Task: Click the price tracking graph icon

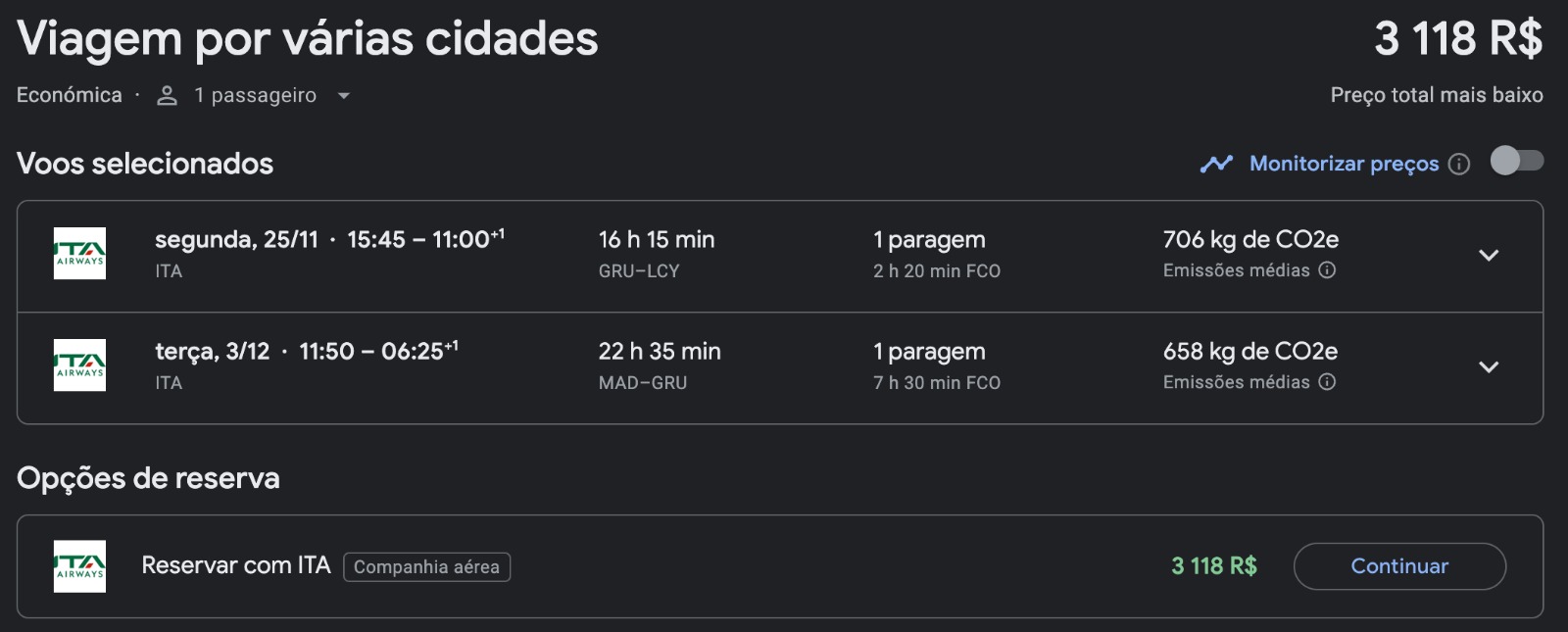Action: 1216,164
